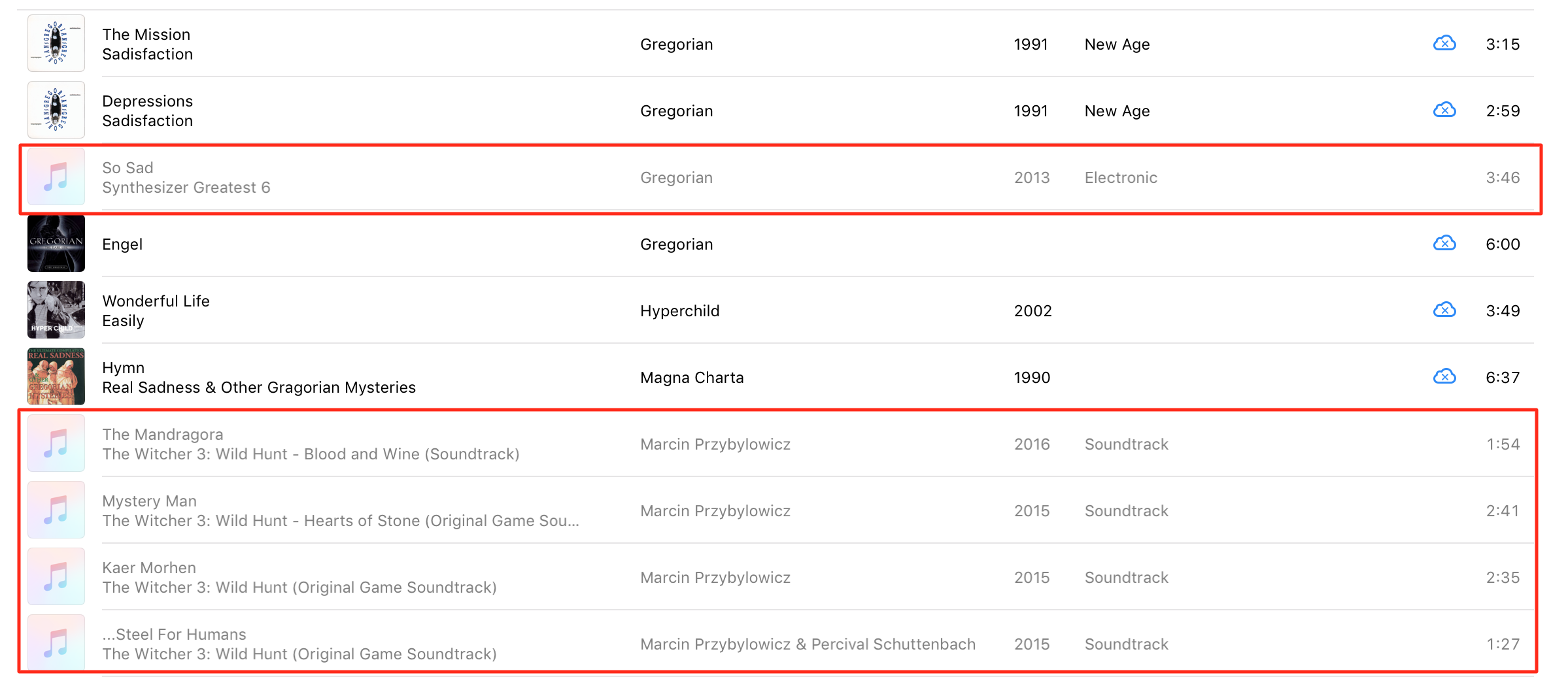Click cloud icon for Wonderful Life
This screenshot has height=677, width=1568.
coord(1444,310)
